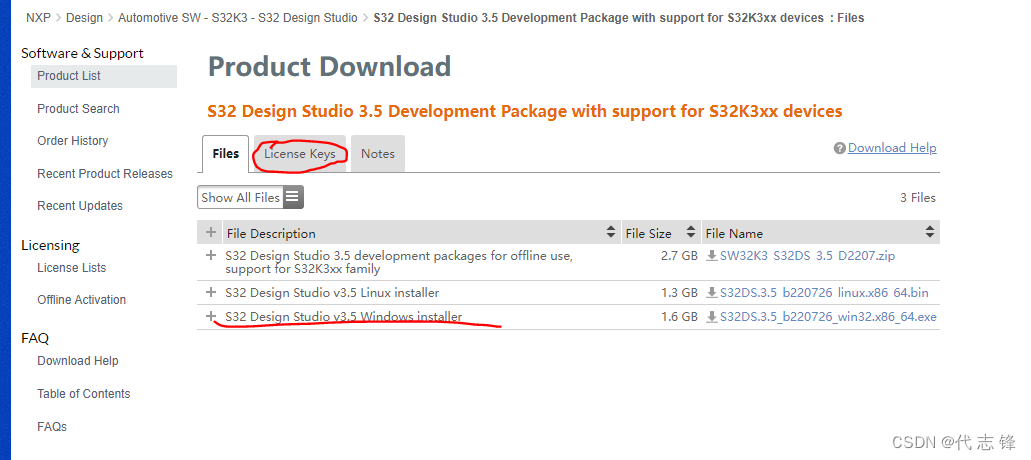The image size is (1031, 460).
Task: Open FAQs in the sidebar
Action: pyautogui.click(x=52, y=426)
